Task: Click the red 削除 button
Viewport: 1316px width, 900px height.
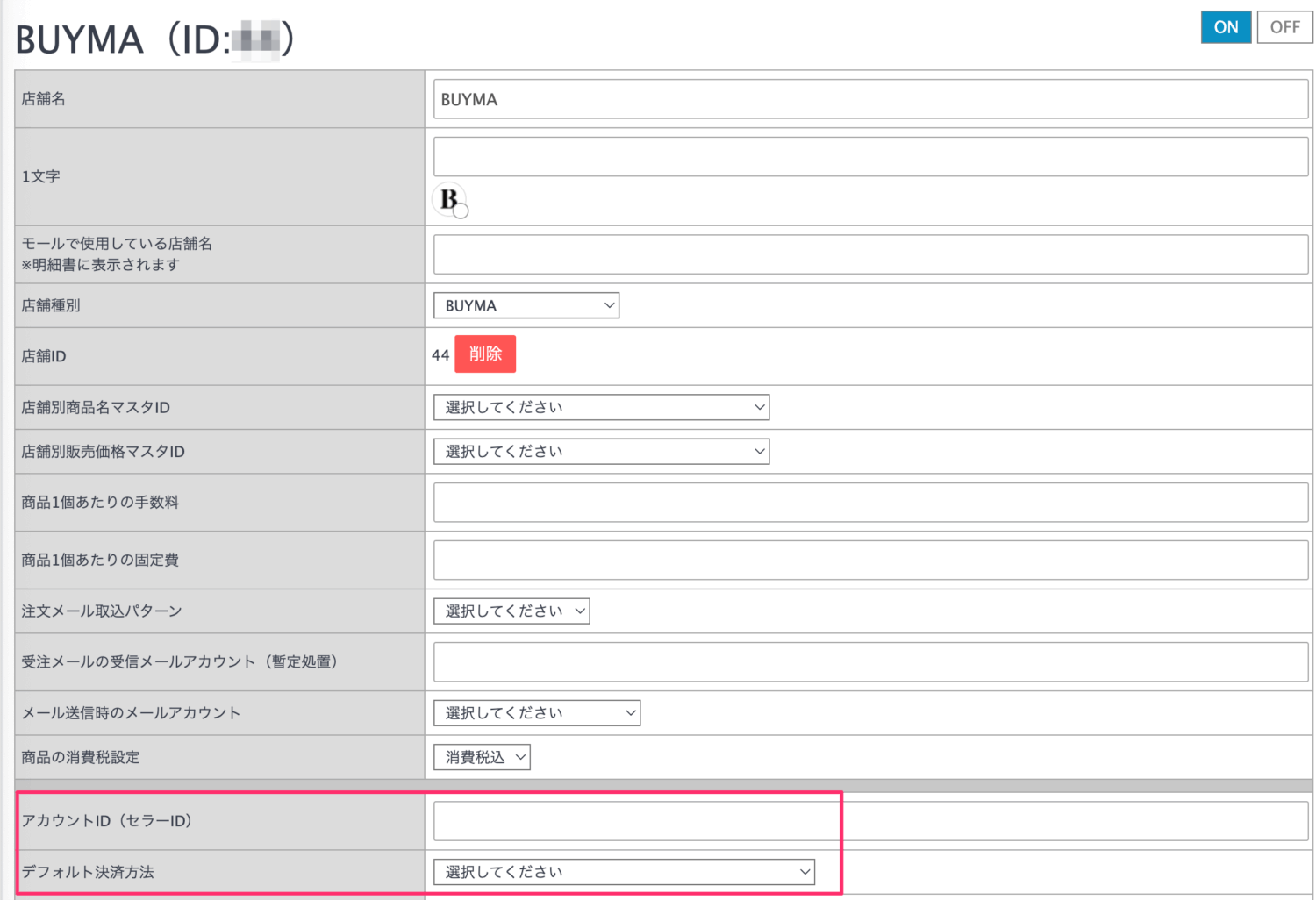Action: coord(485,354)
